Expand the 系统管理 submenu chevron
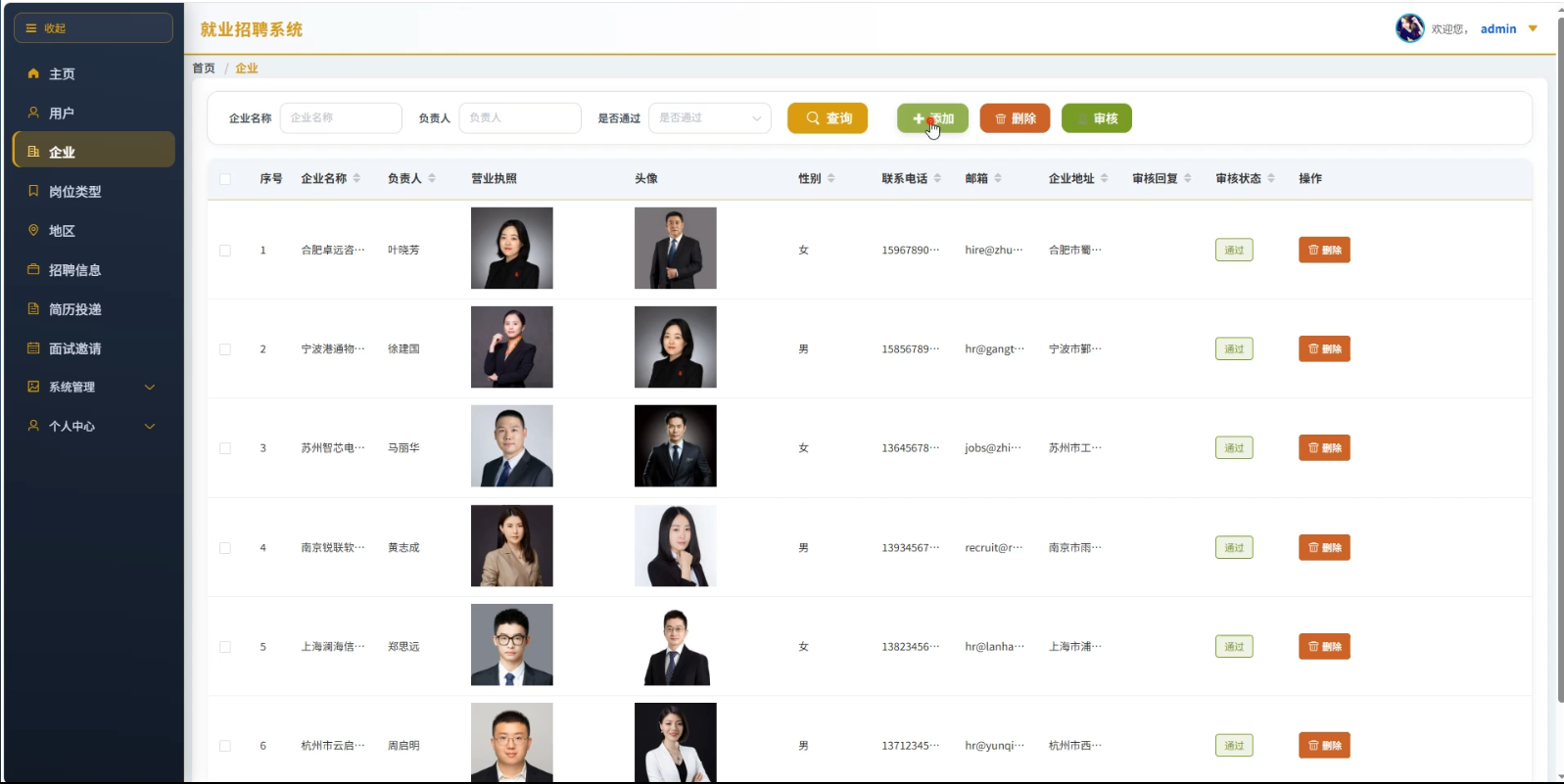 [x=150, y=387]
